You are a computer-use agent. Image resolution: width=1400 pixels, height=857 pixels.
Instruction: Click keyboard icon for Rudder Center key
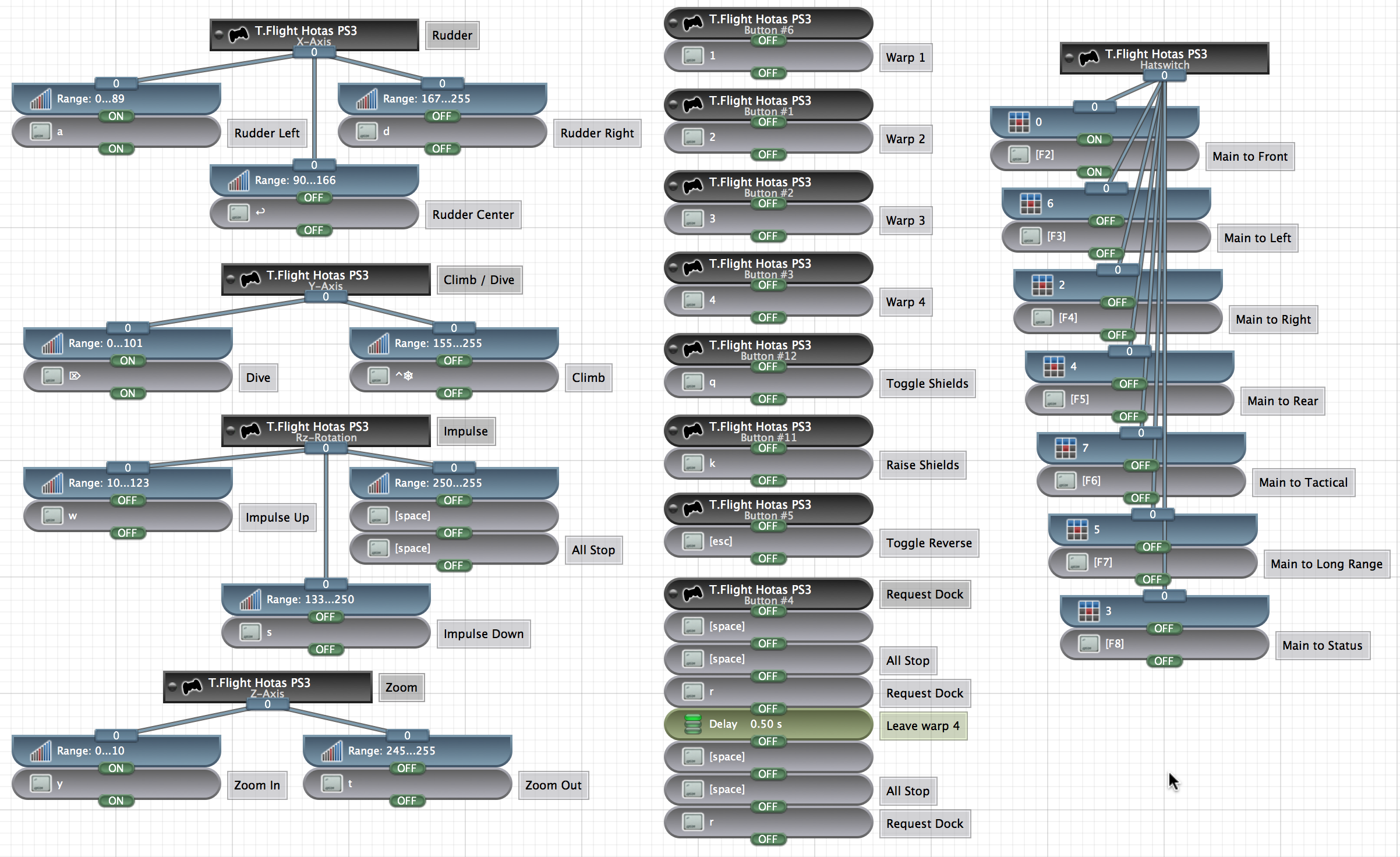pos(238,213)
